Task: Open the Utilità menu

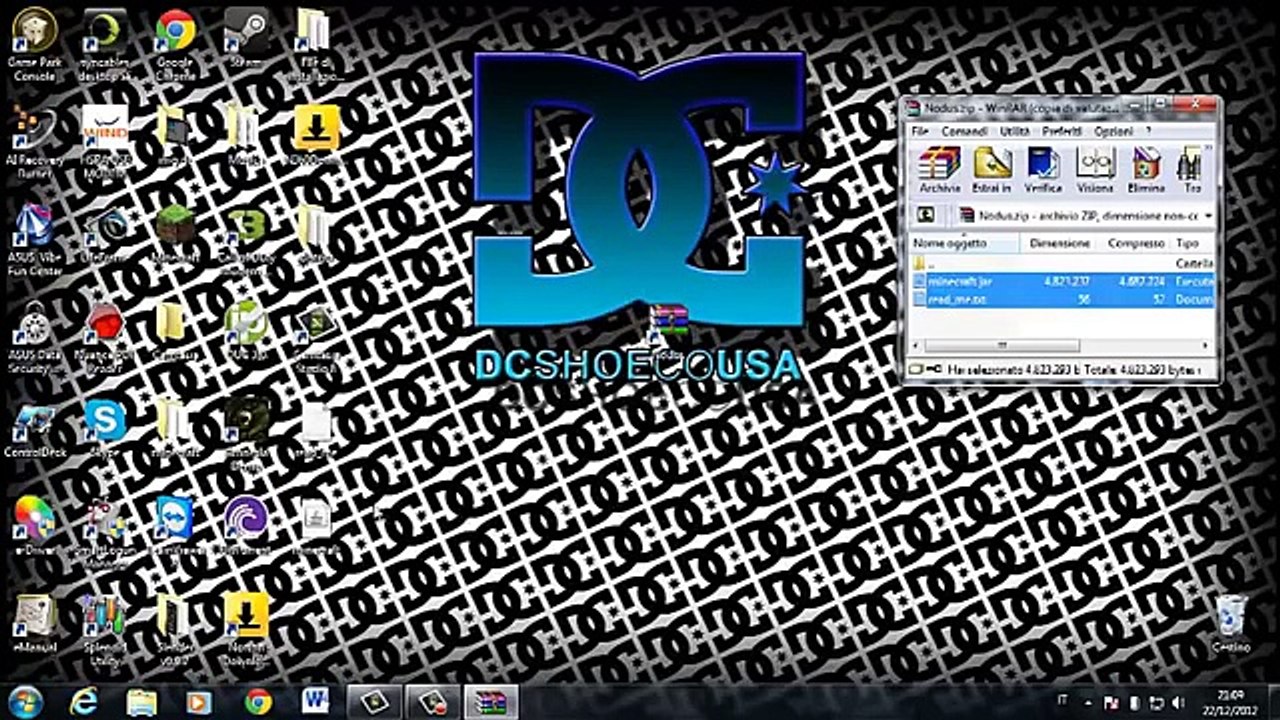Action: pos(1015,131)
